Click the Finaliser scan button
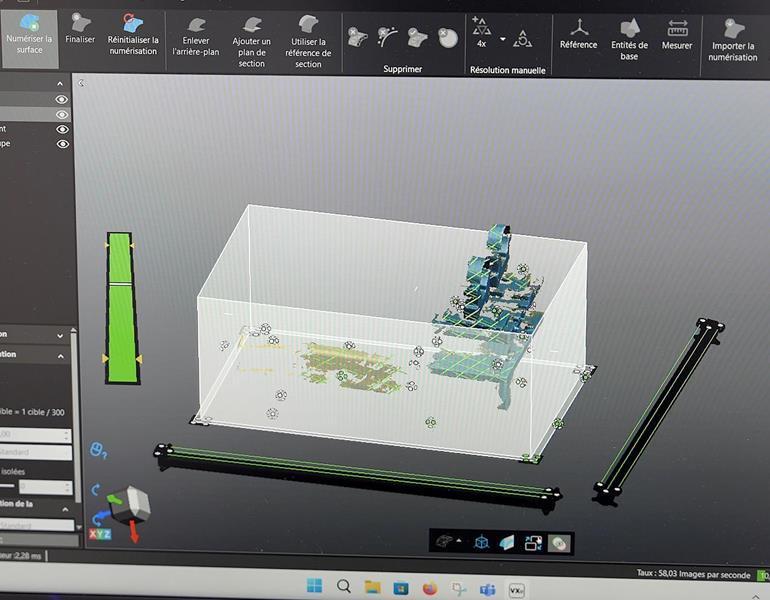Screen dimensions: 770x600 [x=80, y=29]
